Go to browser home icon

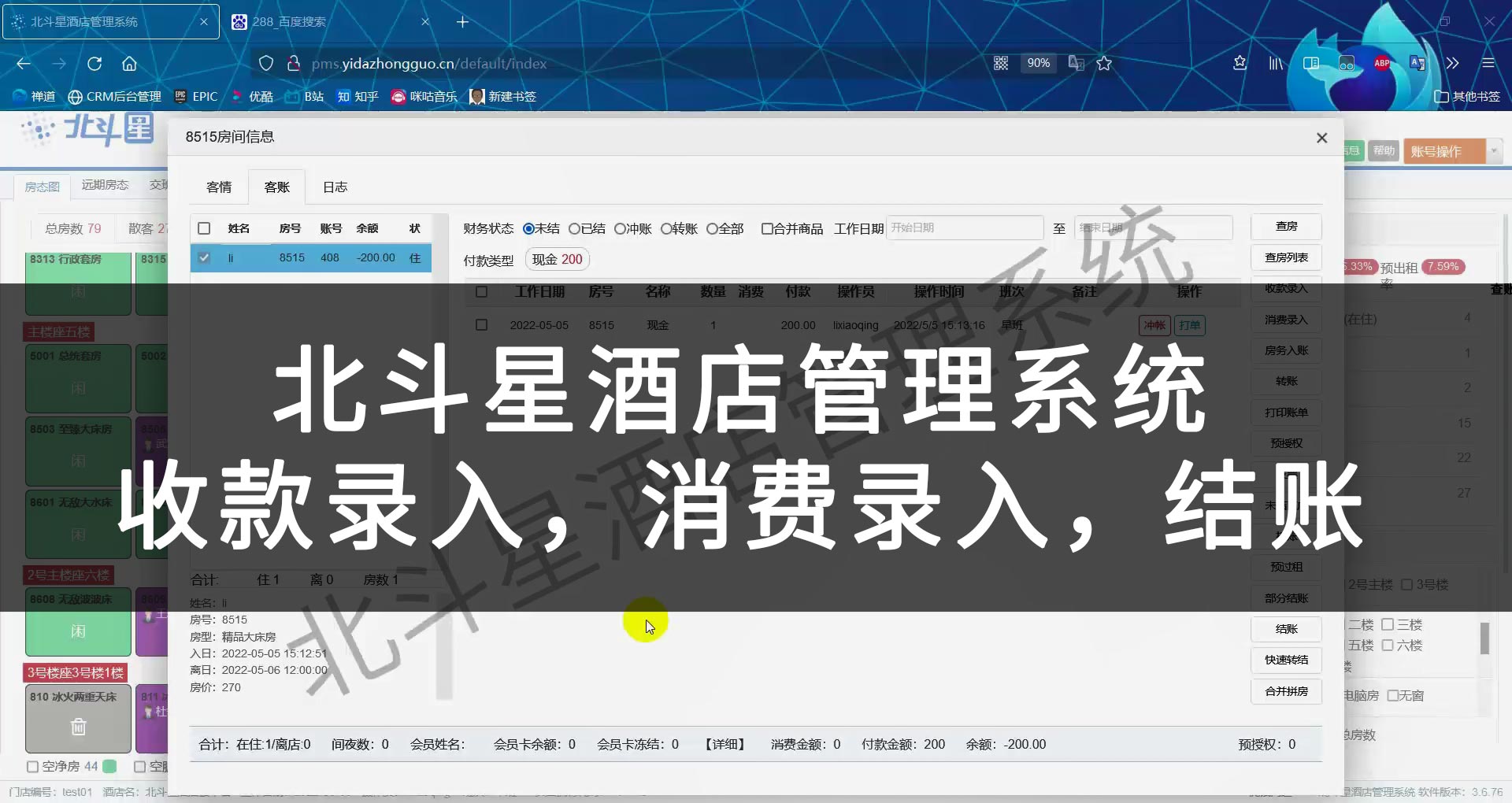(129, 63)
